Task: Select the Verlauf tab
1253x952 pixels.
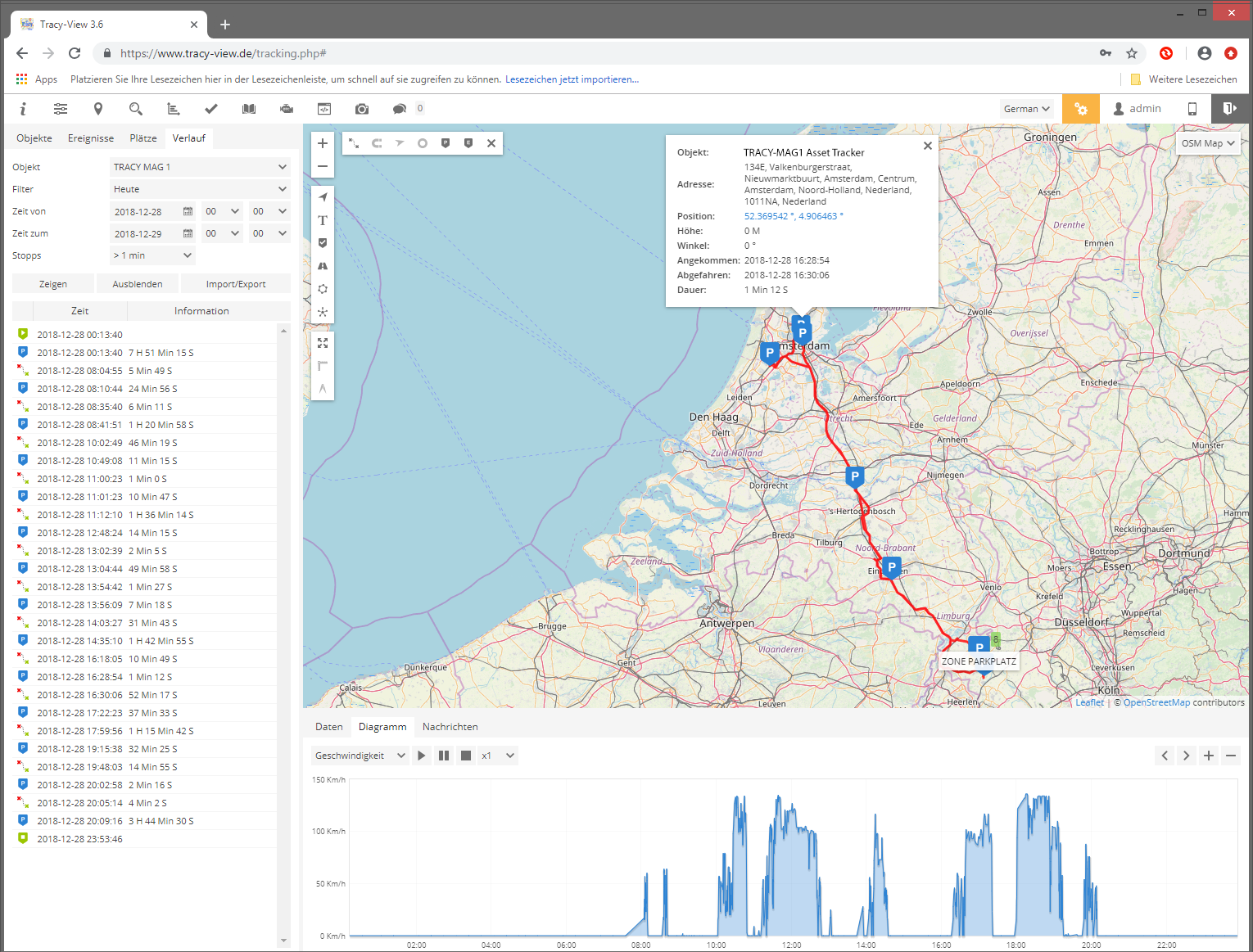Action: coord(189,138)
